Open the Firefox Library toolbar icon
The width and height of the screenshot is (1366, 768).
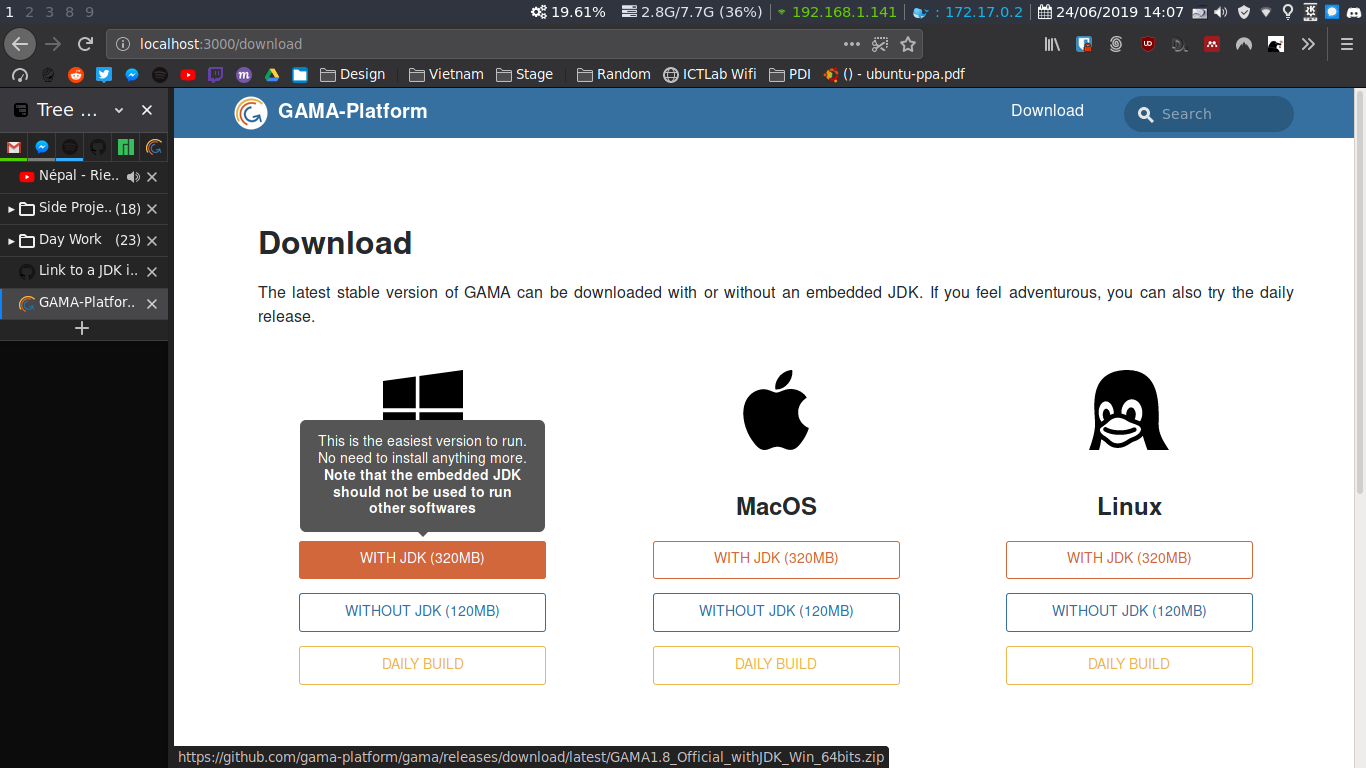tap(1051, 44)
